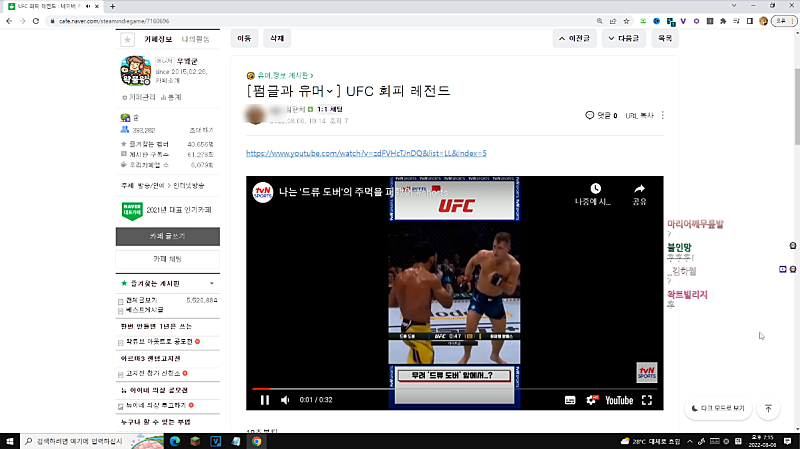Open YouTube player settings gear
Viewport: 800px width, 449px height.
(x=591, y=400)
